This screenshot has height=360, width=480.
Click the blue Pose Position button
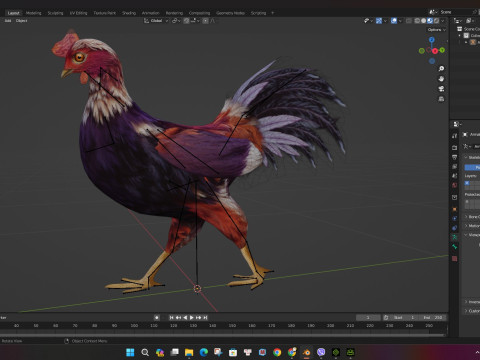[472, 167]
